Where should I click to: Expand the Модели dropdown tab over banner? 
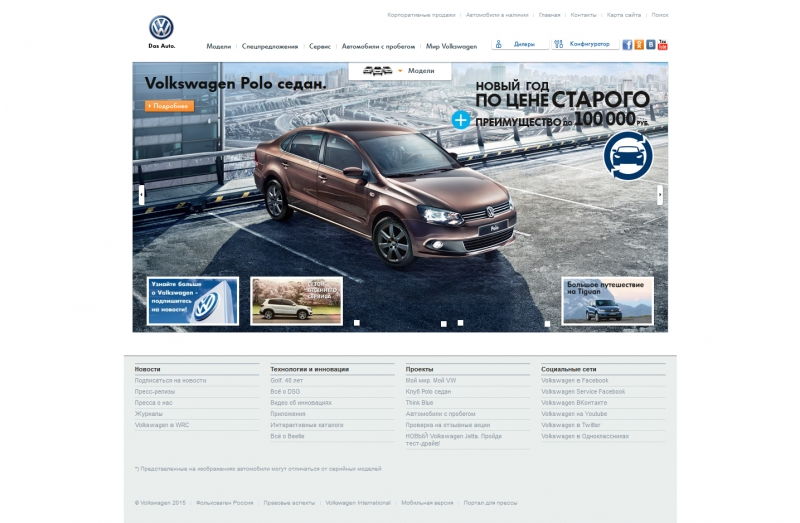tap(400, 71)
